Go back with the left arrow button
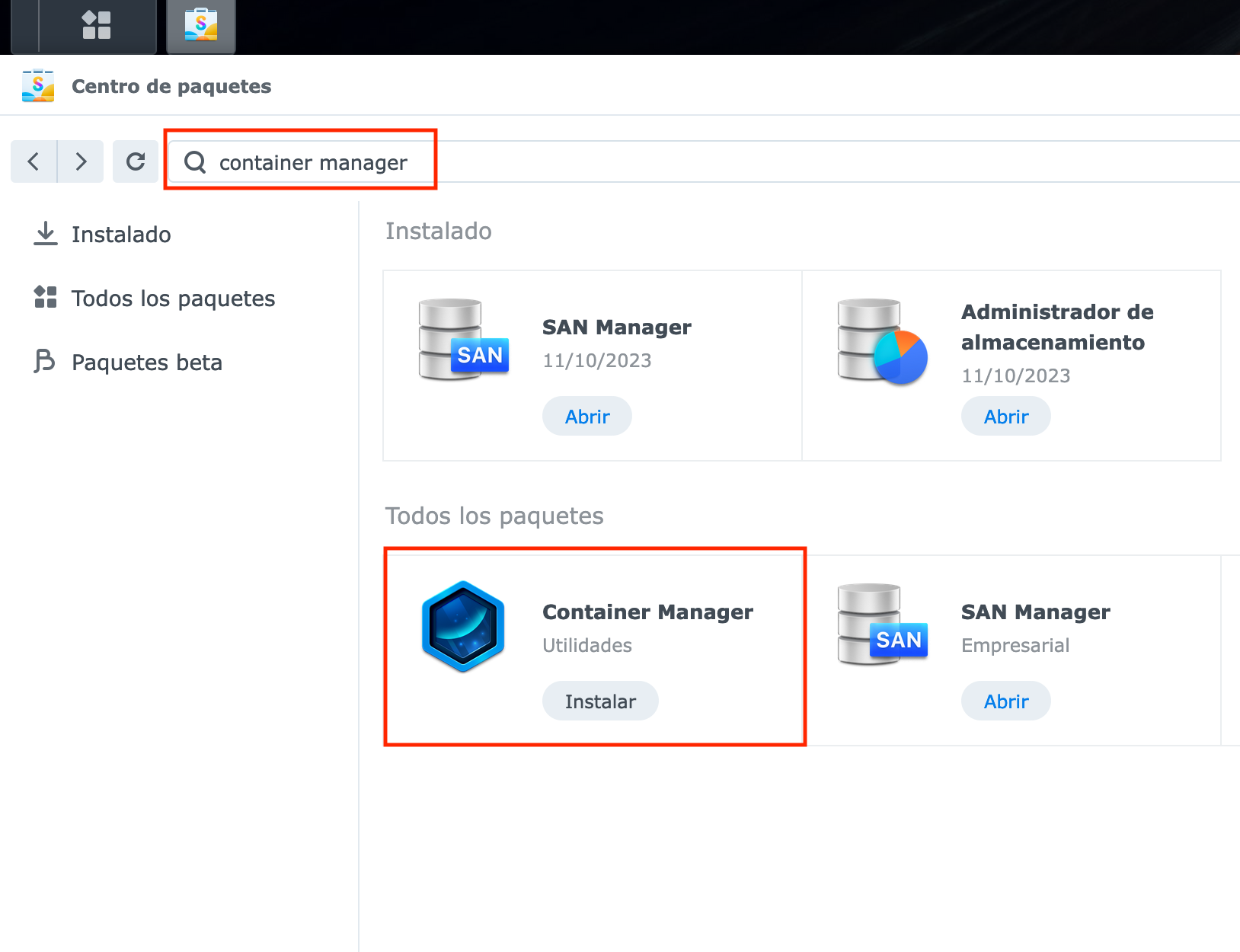Image resolution: width=1240 pixels, height=952 pixels. [x=34, y=161]
